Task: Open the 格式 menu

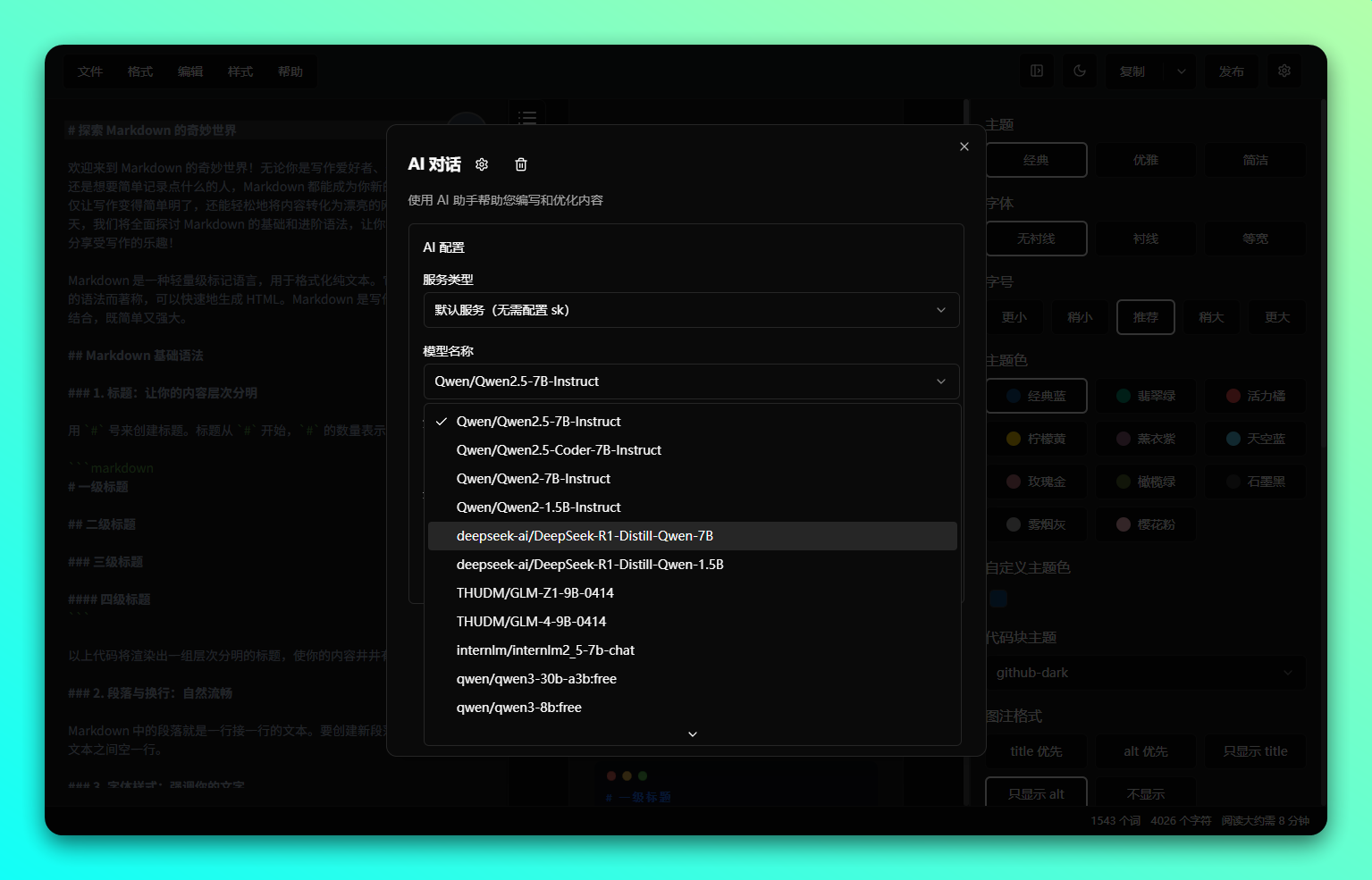Action: click(x=140, y=71)
